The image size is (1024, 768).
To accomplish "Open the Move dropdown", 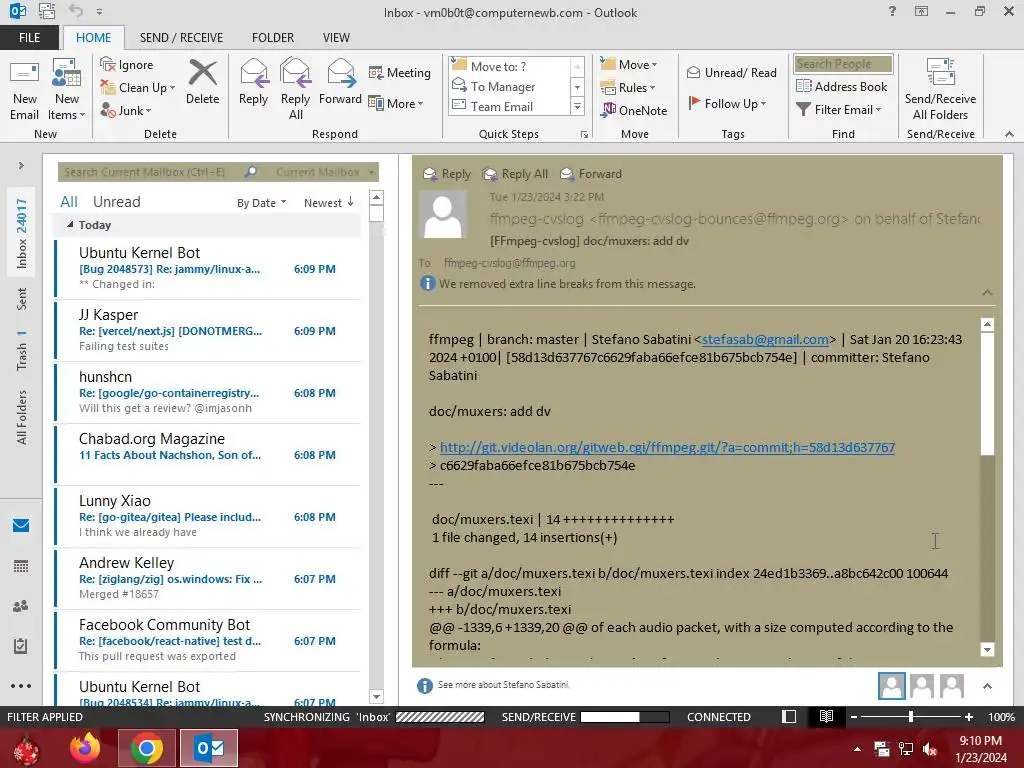I will coord(629,65).
